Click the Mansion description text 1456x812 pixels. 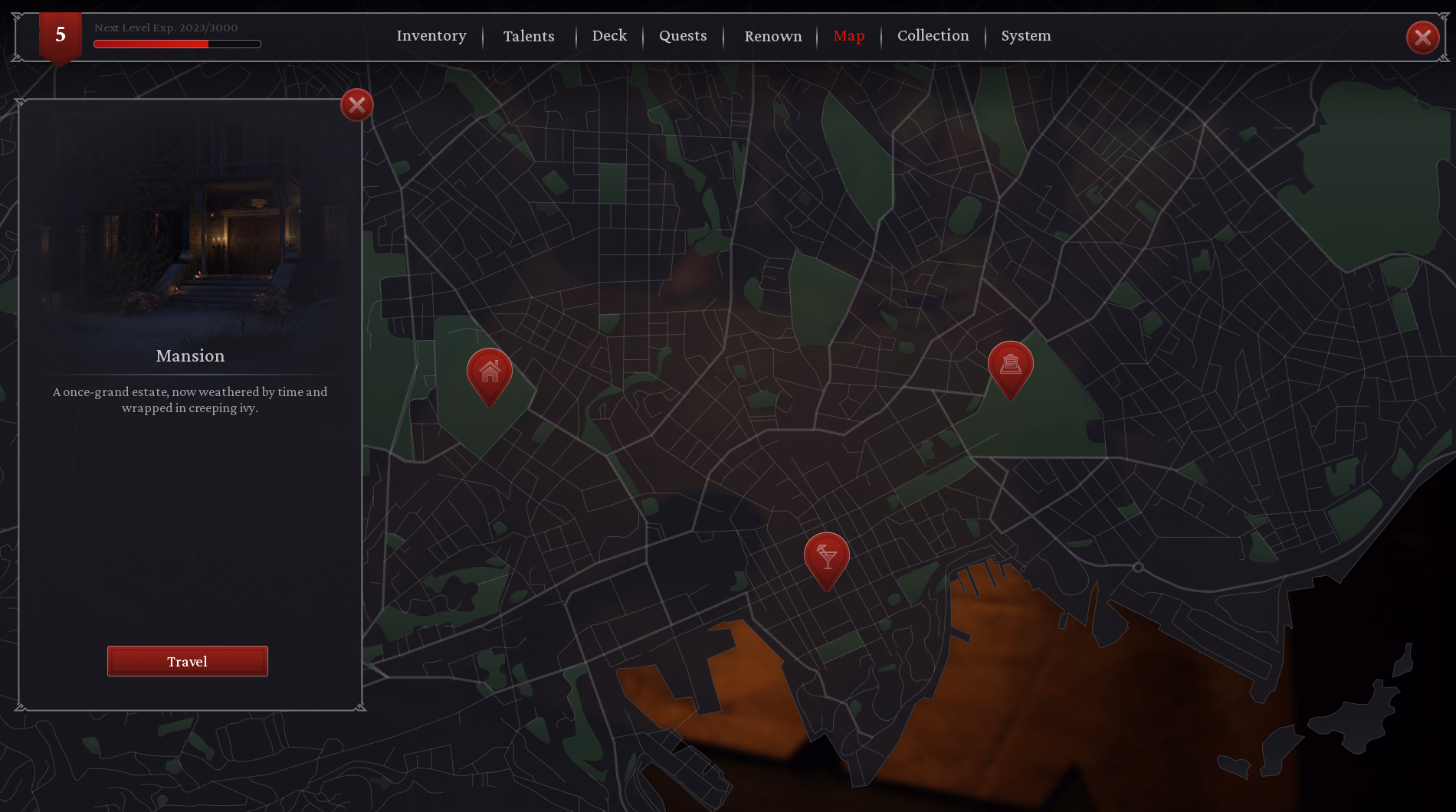[190, 400]
